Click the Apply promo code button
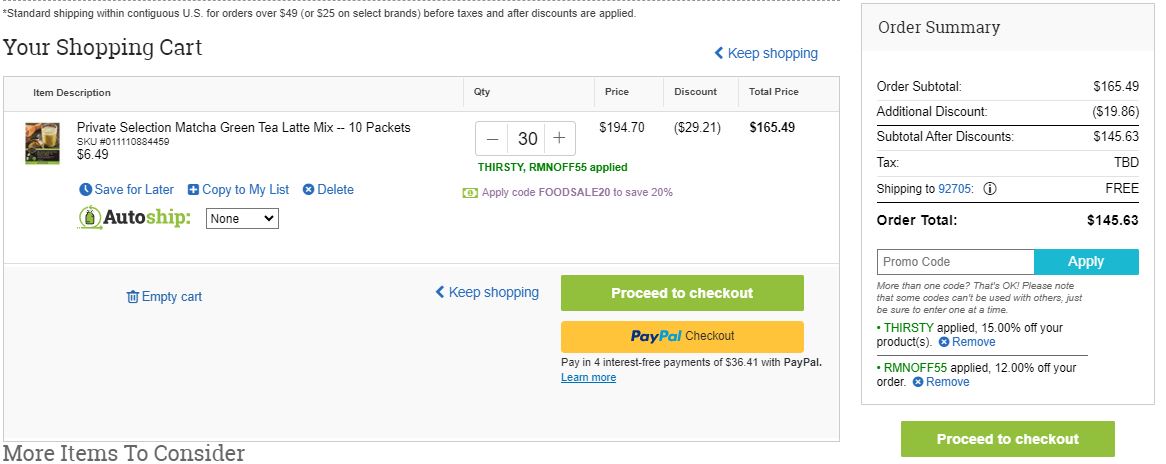 1086,262
